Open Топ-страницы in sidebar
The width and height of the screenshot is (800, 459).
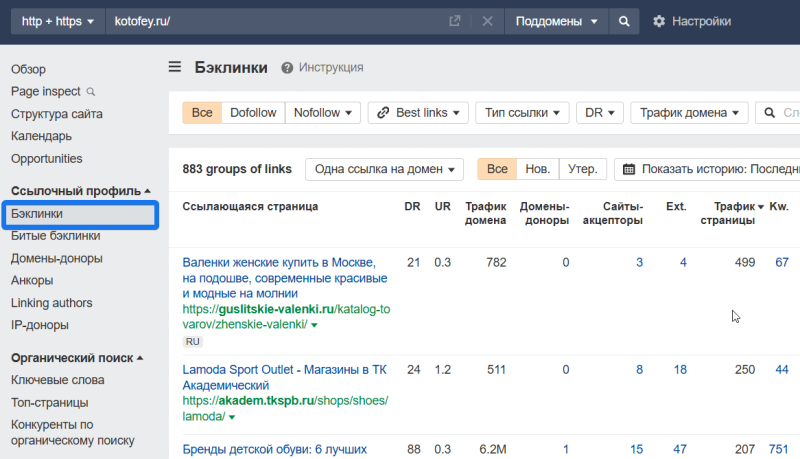[x=49, y=402]
